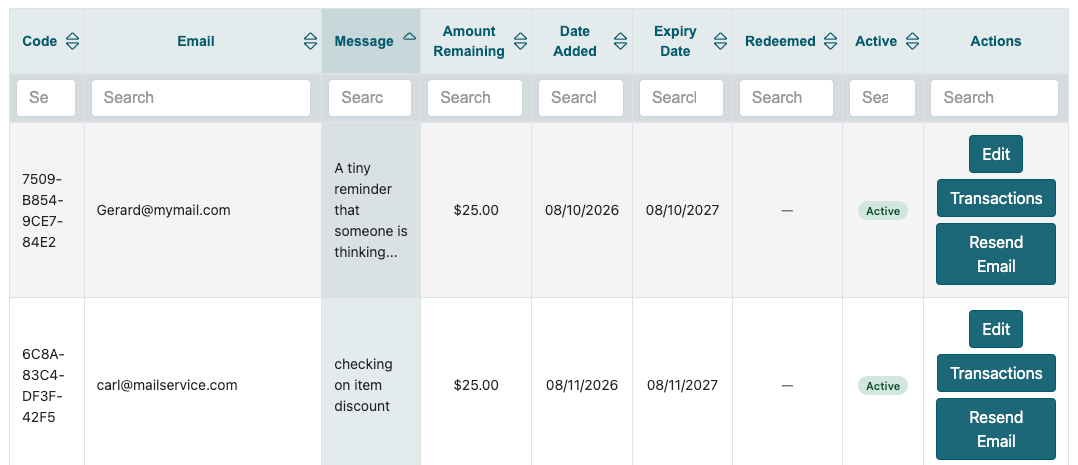
Task: Focus the Expiry Date search field
Action: pyautogui.click(x=681, y=98)
